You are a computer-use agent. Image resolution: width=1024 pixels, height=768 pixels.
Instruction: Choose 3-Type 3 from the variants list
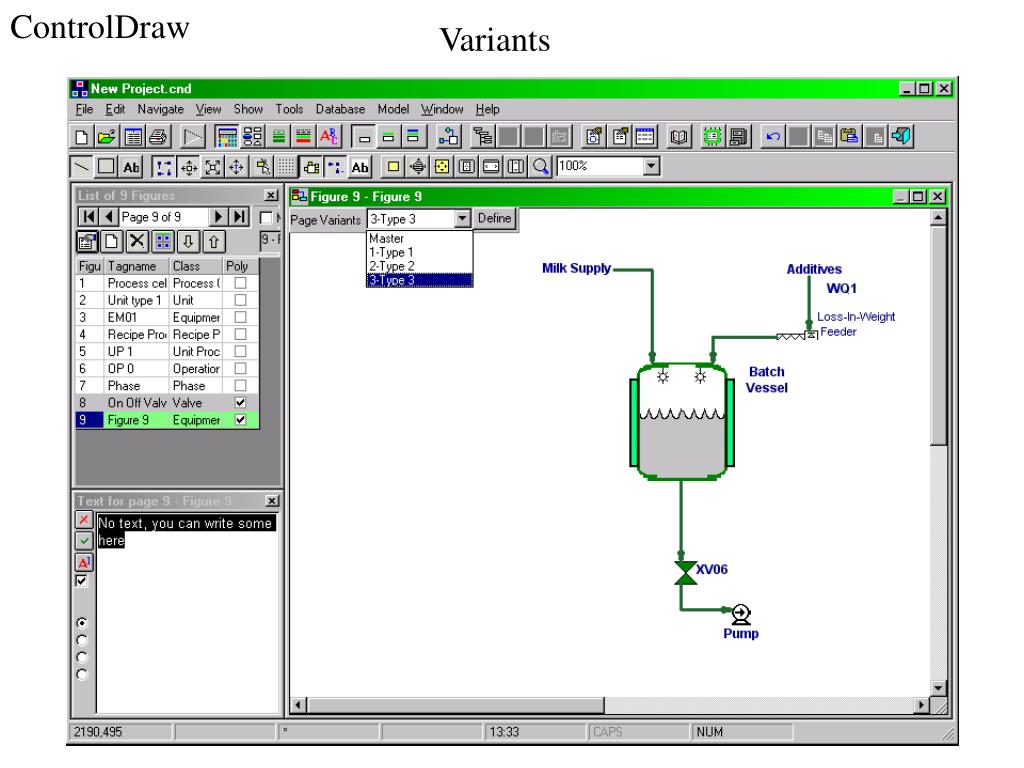[419, 280]
